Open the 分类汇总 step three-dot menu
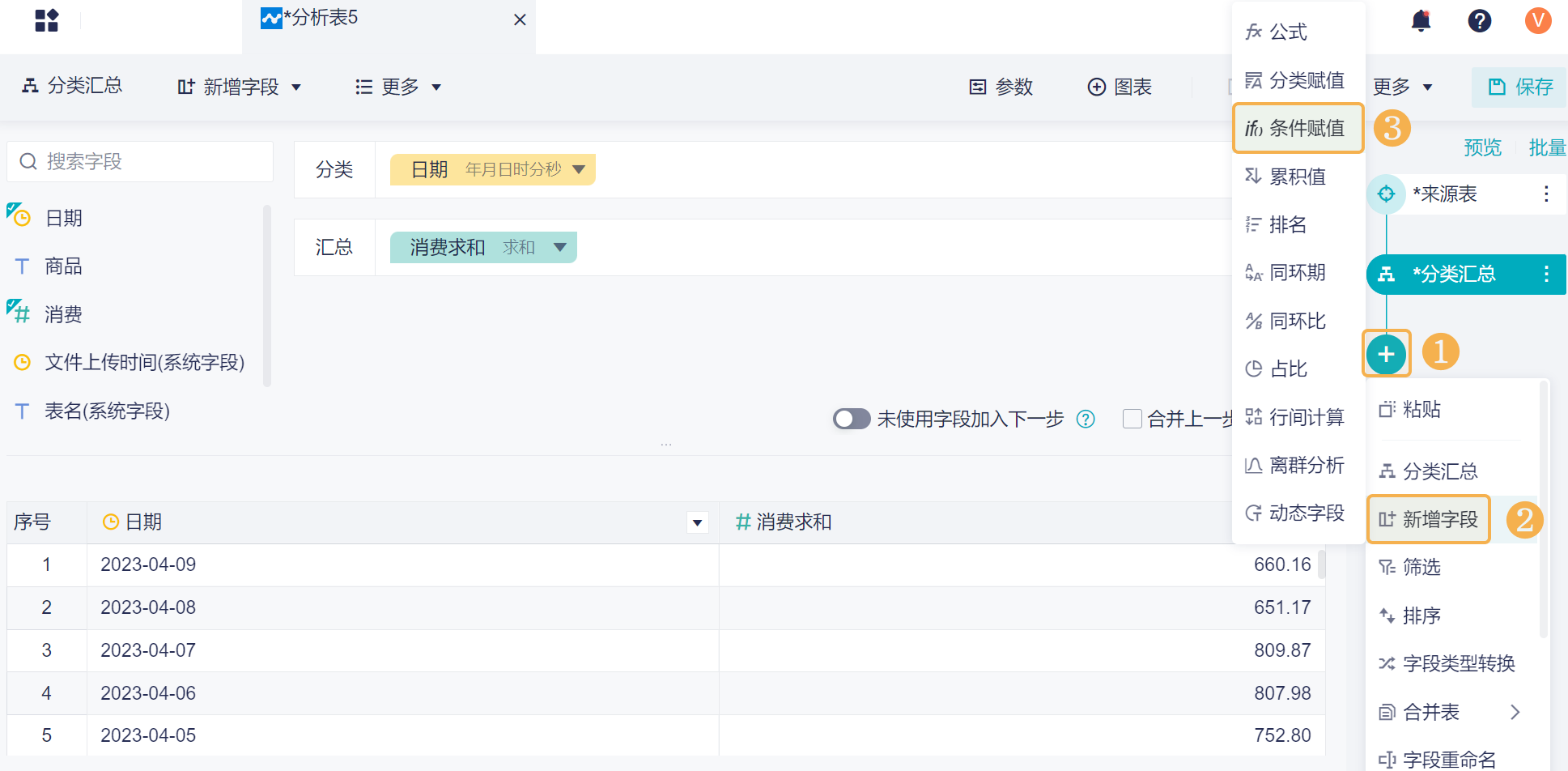The width and height of the screenshot is (1568, 771). point(1545,274)
